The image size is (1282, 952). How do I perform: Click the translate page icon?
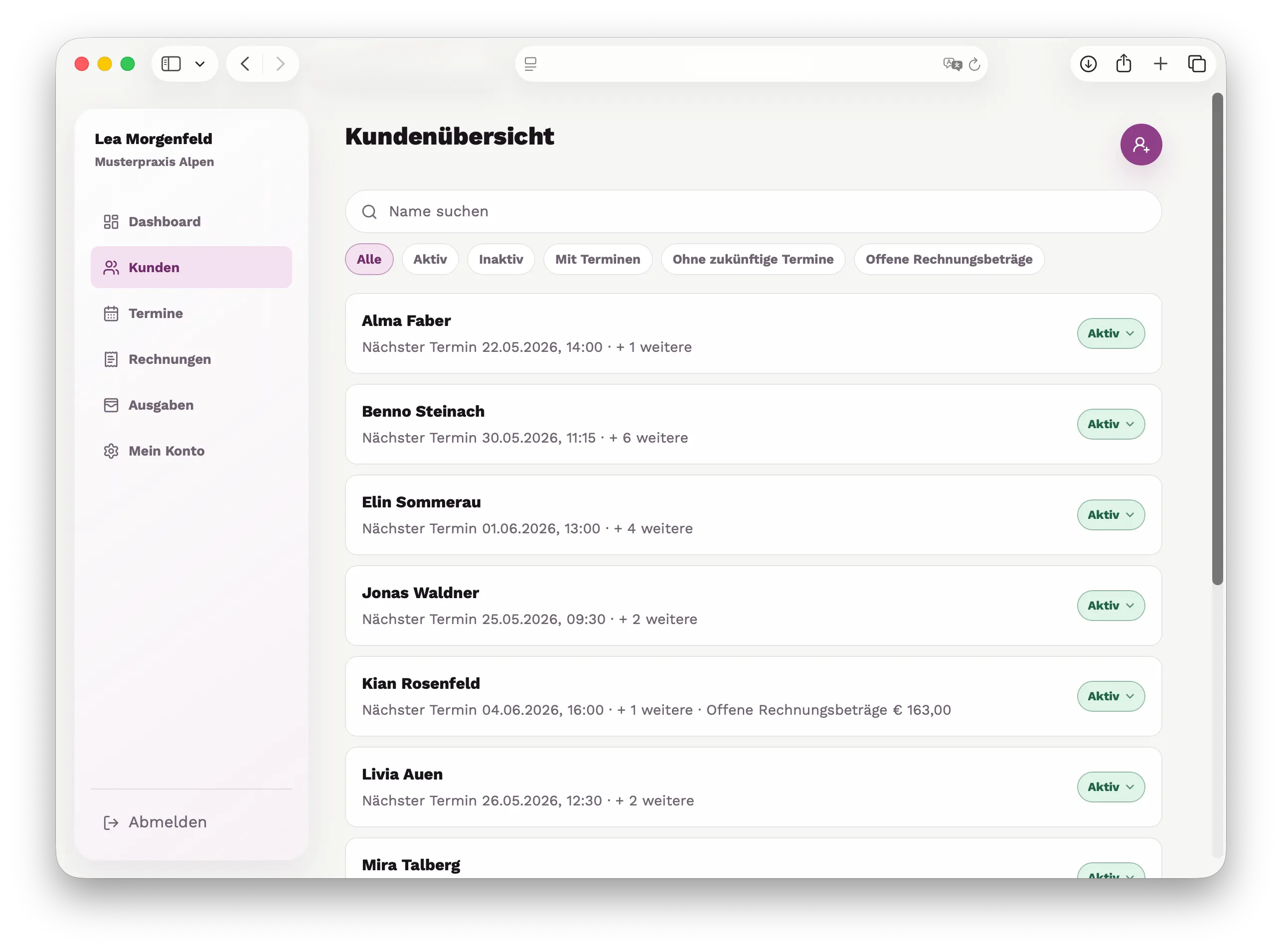pos(952,64)
